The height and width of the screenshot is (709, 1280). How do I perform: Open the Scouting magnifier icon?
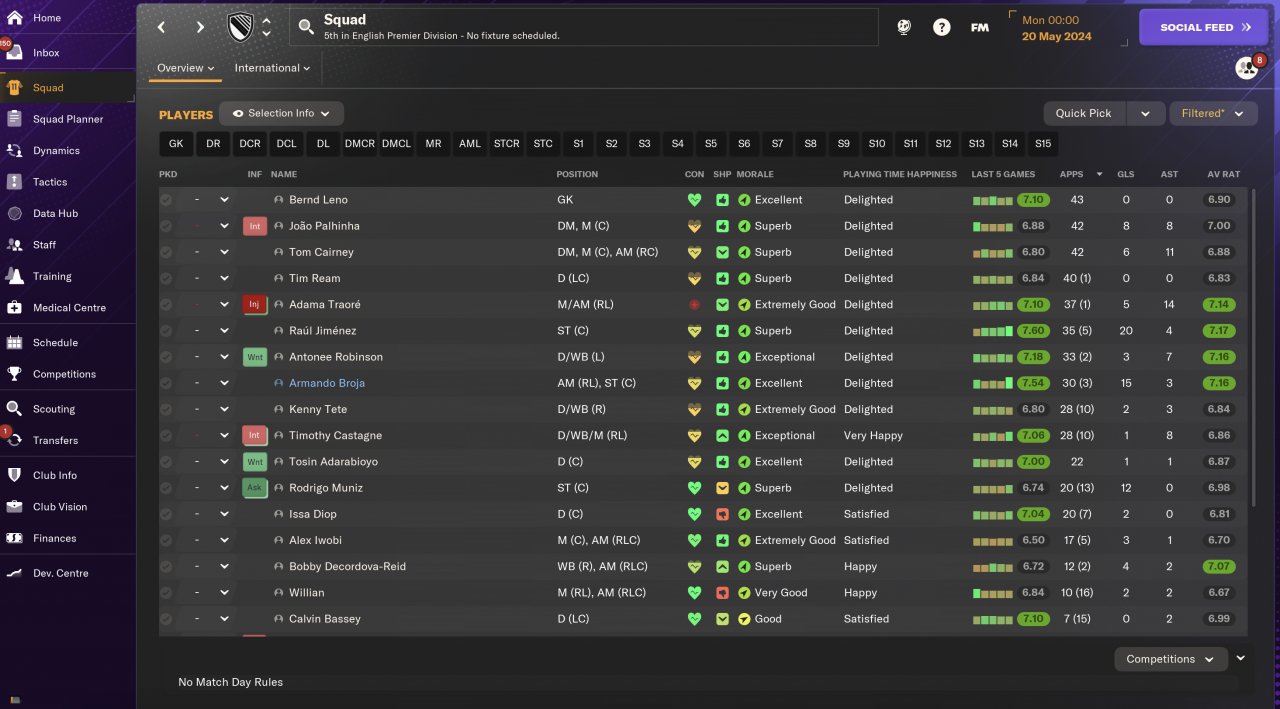point(15,409)
